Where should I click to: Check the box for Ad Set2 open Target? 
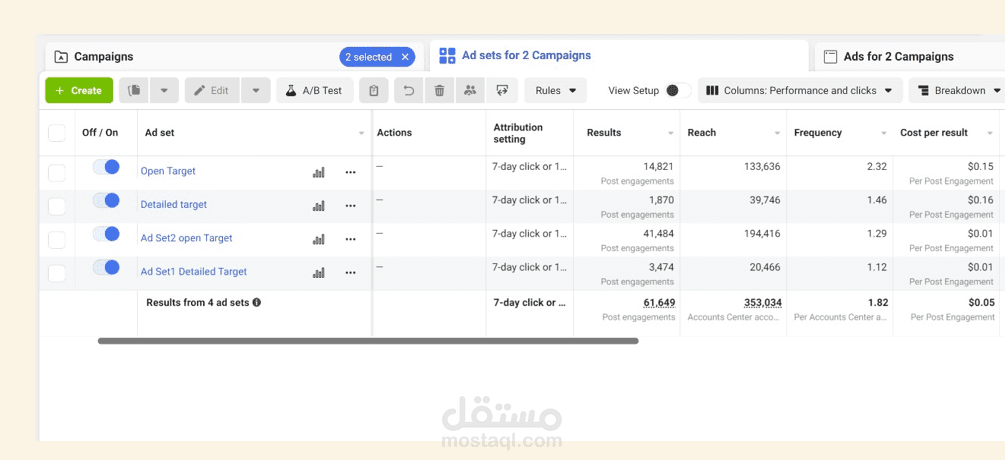[x=57, y=240]
